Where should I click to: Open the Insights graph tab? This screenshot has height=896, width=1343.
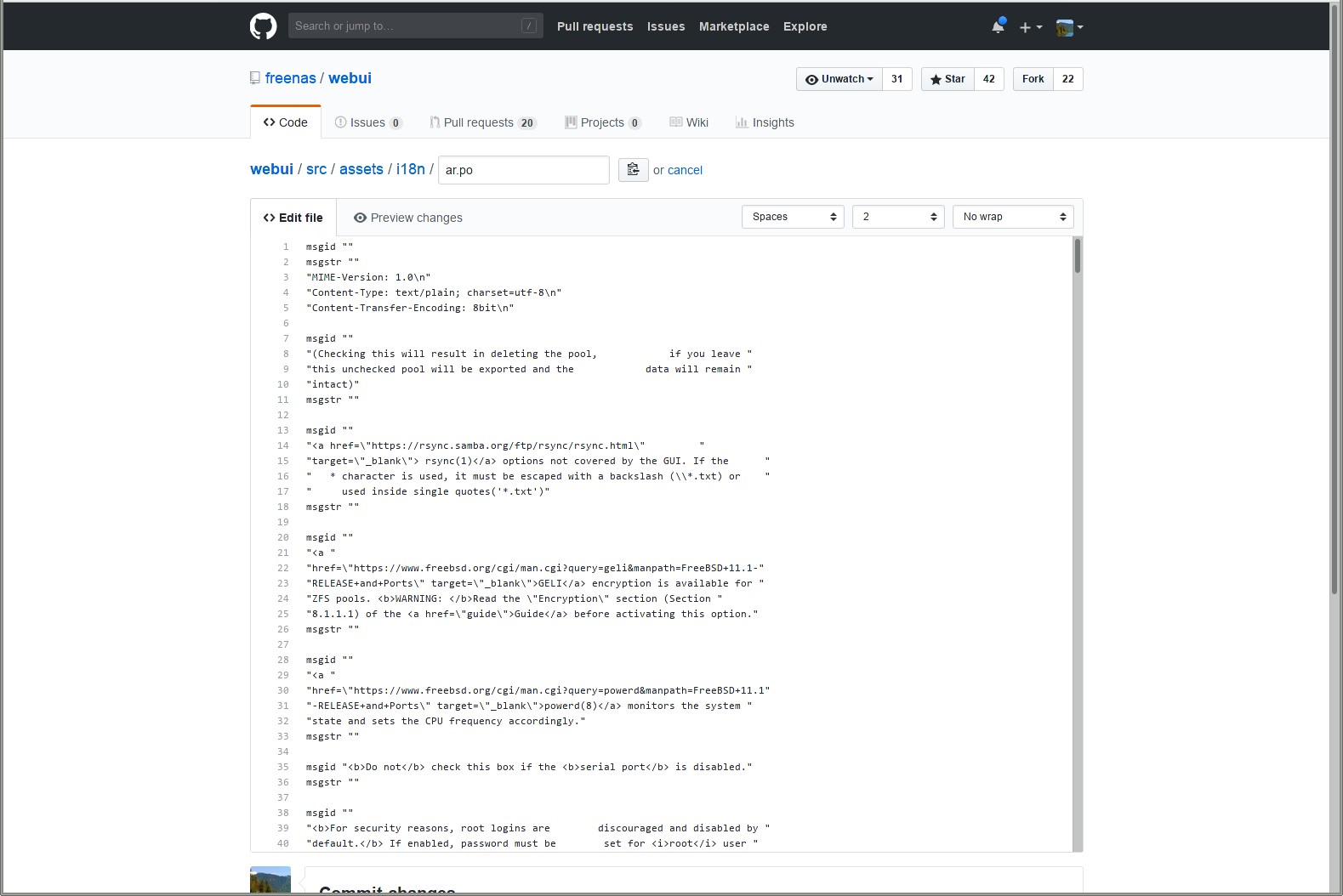765,122
